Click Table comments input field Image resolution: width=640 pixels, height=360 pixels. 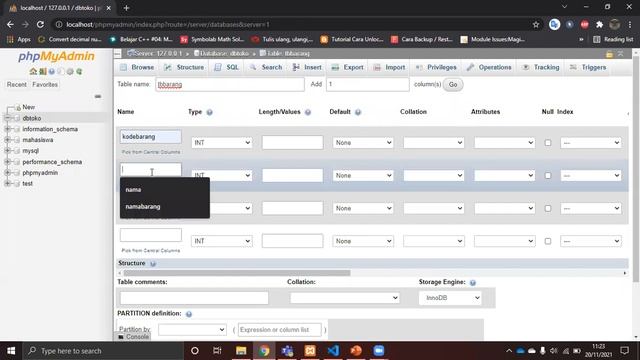194,298
